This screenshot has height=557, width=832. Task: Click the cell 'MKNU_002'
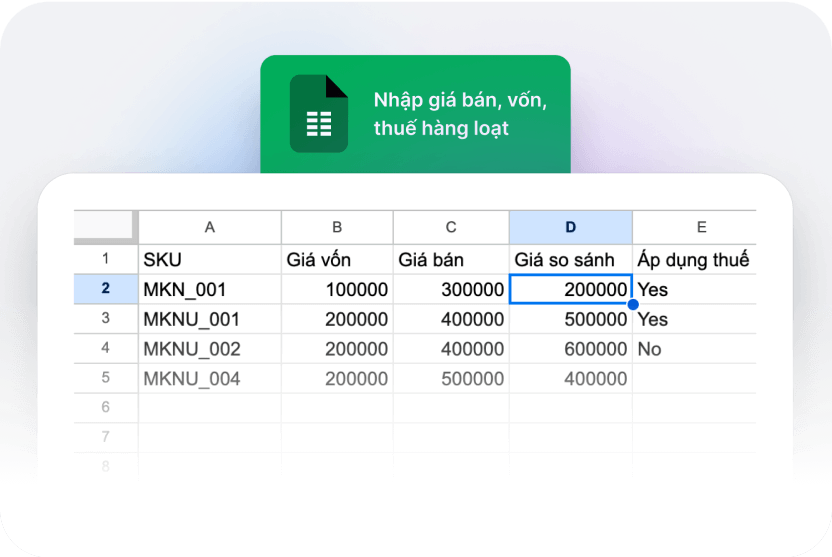pyautogui.click(x=210, y=349)
